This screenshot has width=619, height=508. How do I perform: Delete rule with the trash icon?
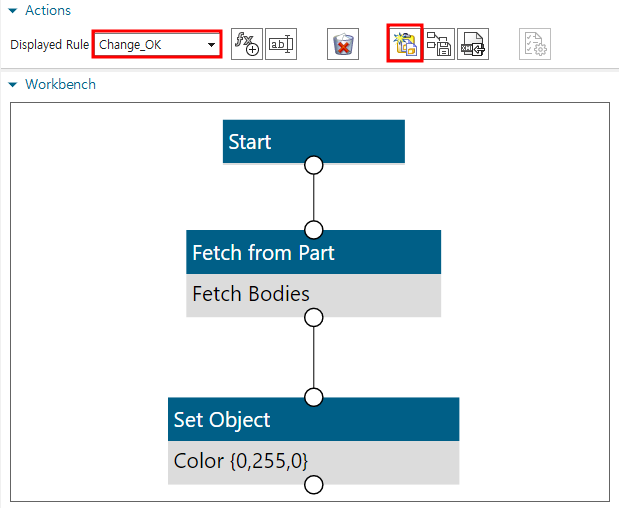click(x=343, y=45)
